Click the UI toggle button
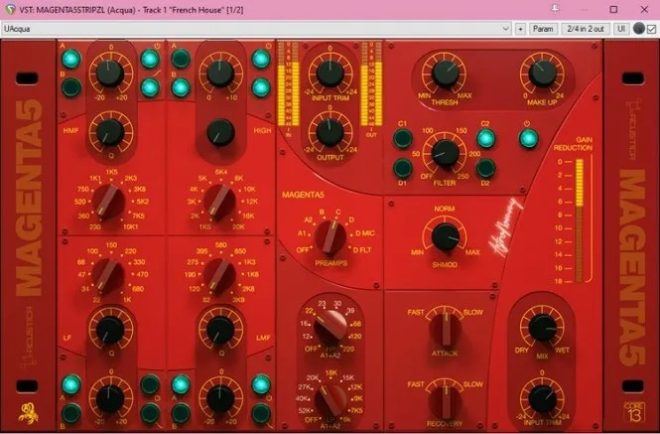This screenshot has height=434, width=660. point(621,29)
